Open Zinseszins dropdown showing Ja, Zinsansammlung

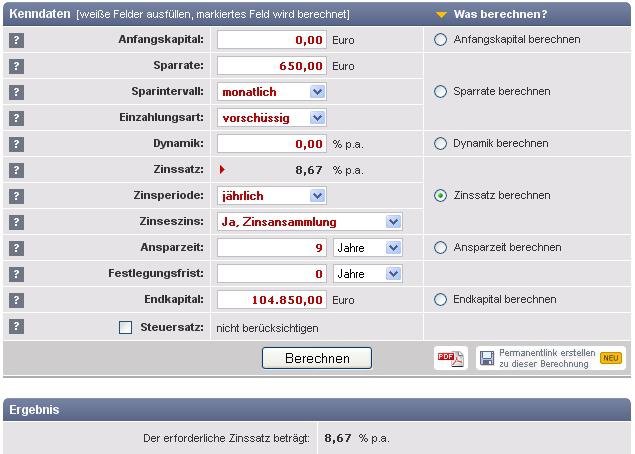(x=310, y=222)
